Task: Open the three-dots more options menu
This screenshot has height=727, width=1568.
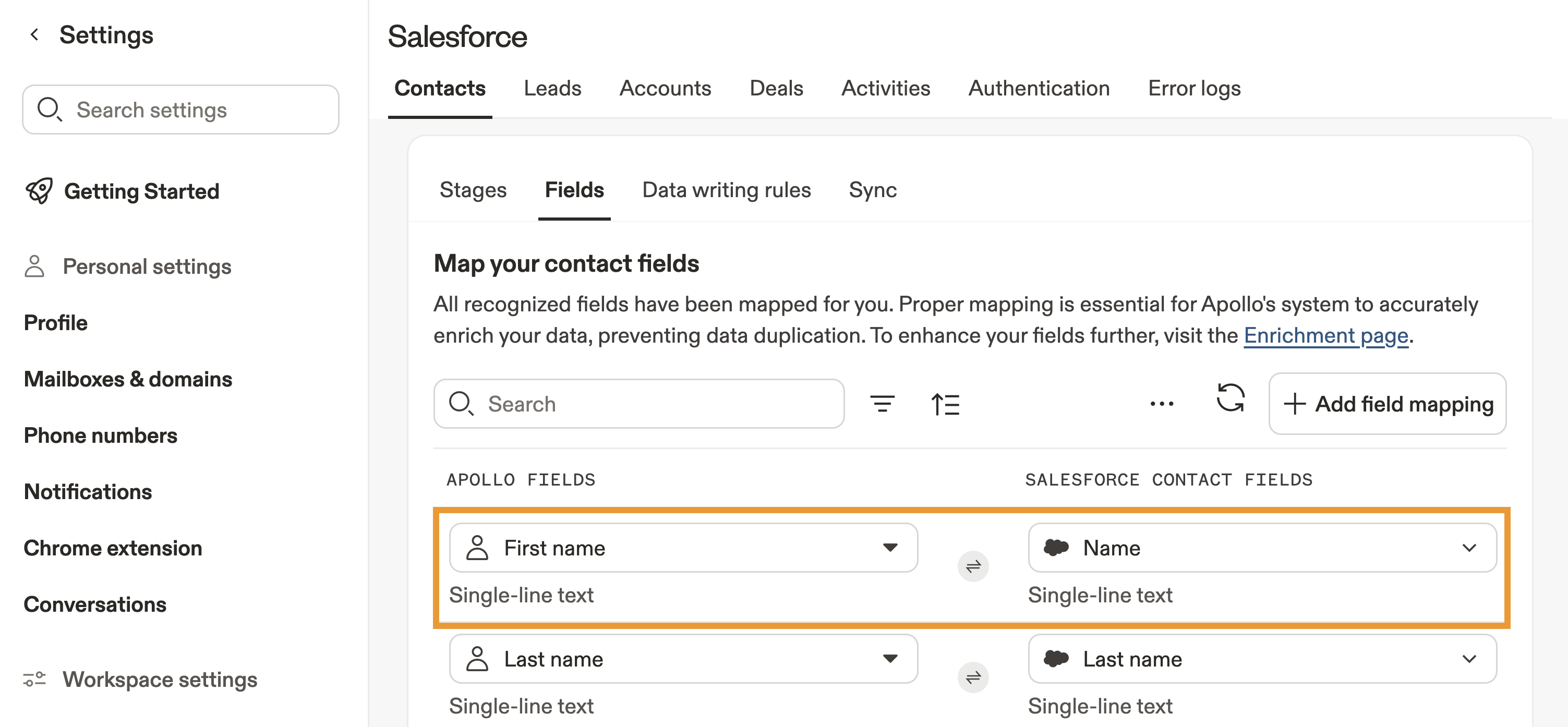Action: pyautogui.click(x=1161, y=403)
